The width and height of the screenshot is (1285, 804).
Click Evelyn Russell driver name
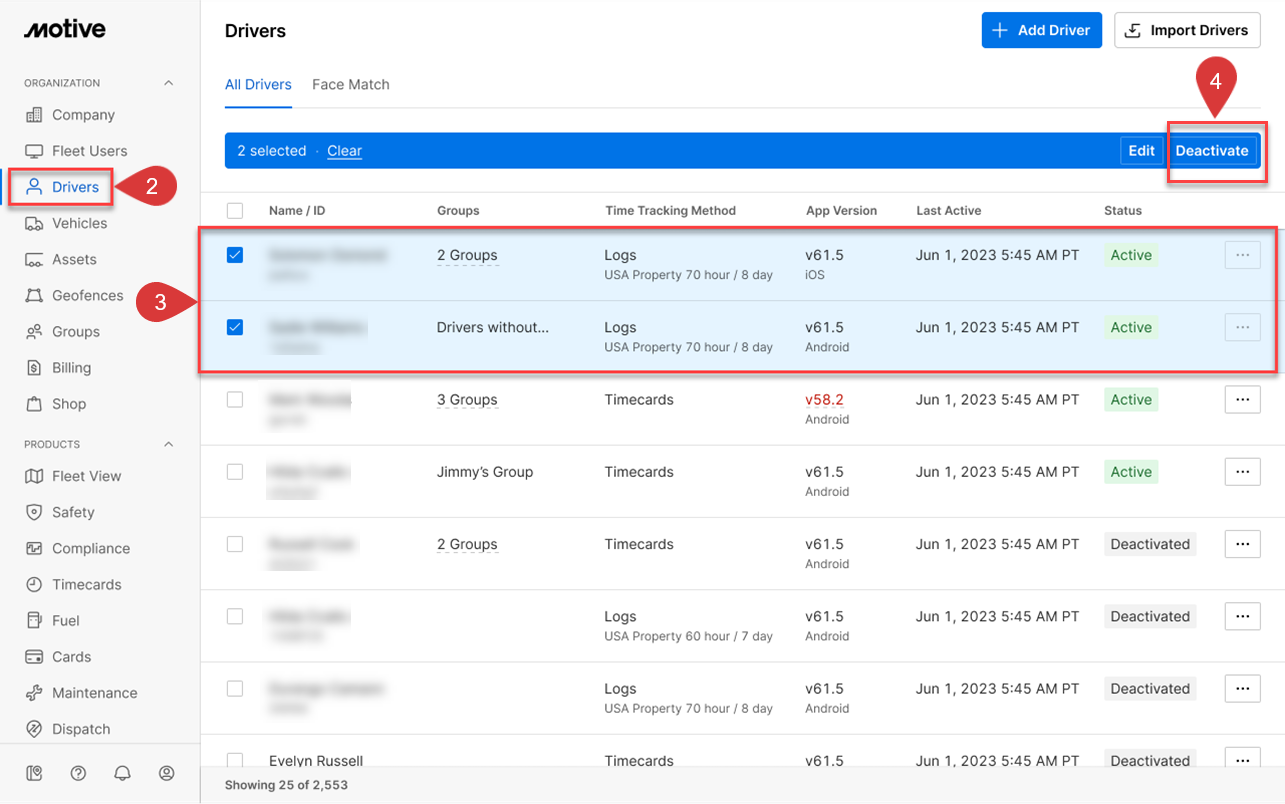click(316, 760)
